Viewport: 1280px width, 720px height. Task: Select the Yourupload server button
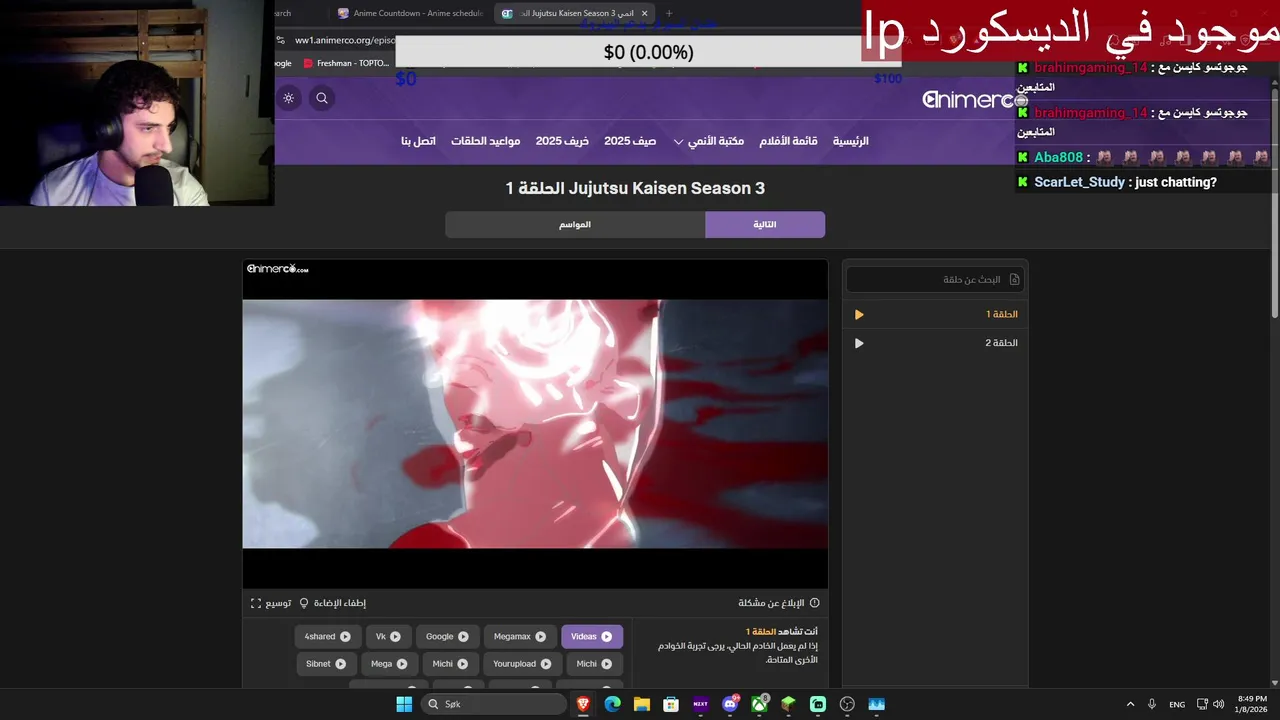coord(522,664)
